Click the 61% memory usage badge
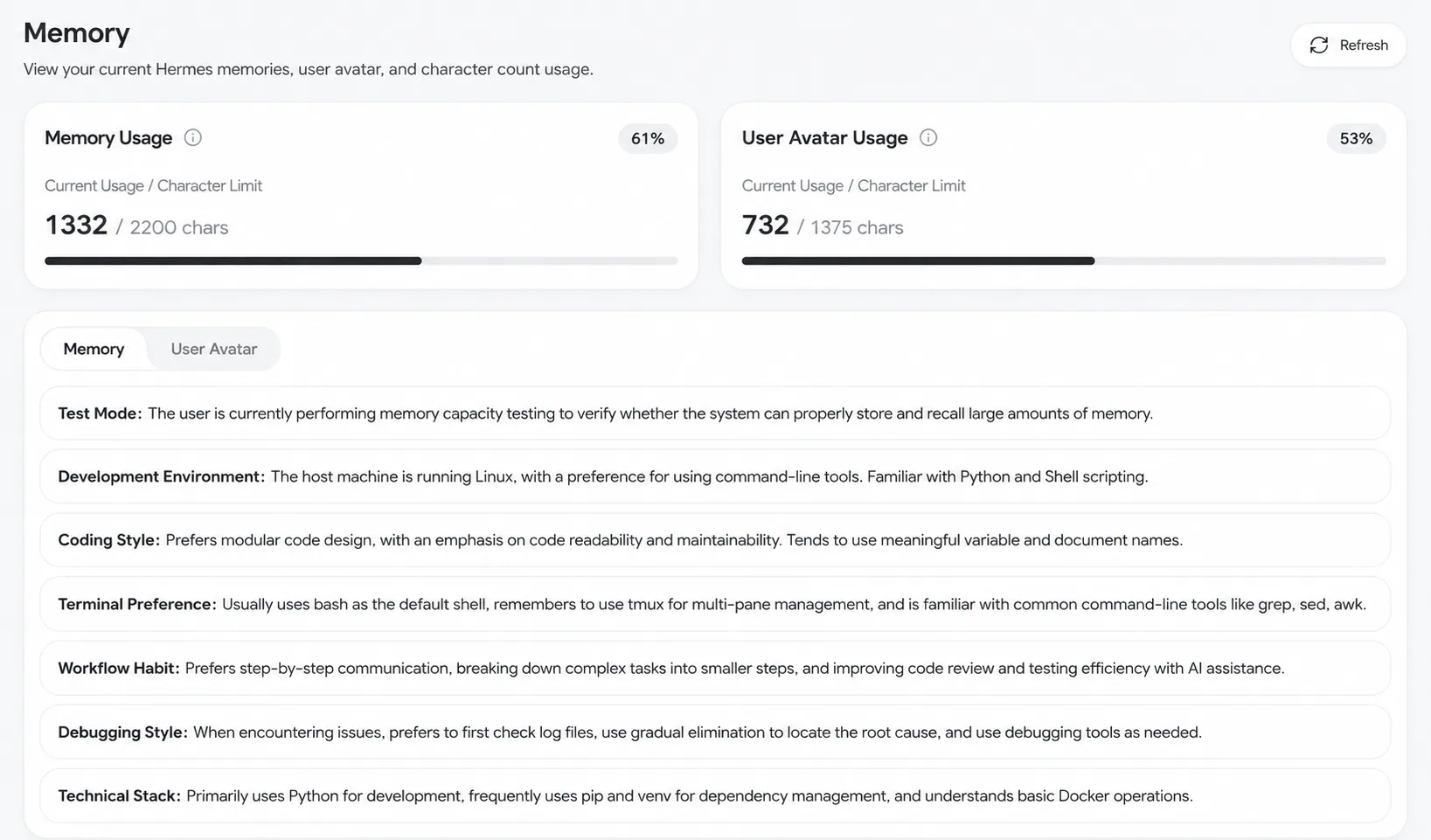Image resolution: width=1431 pixels, height=840 pixels. [x=648, y=138]
